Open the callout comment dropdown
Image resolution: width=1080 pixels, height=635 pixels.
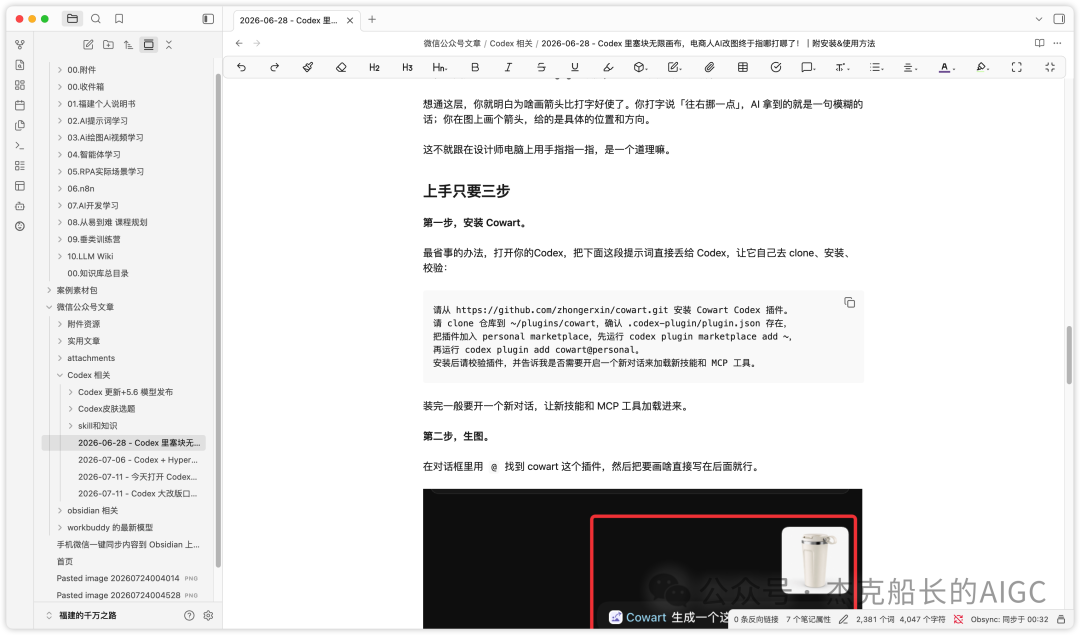pyautogui.click(x=808, y=67)
